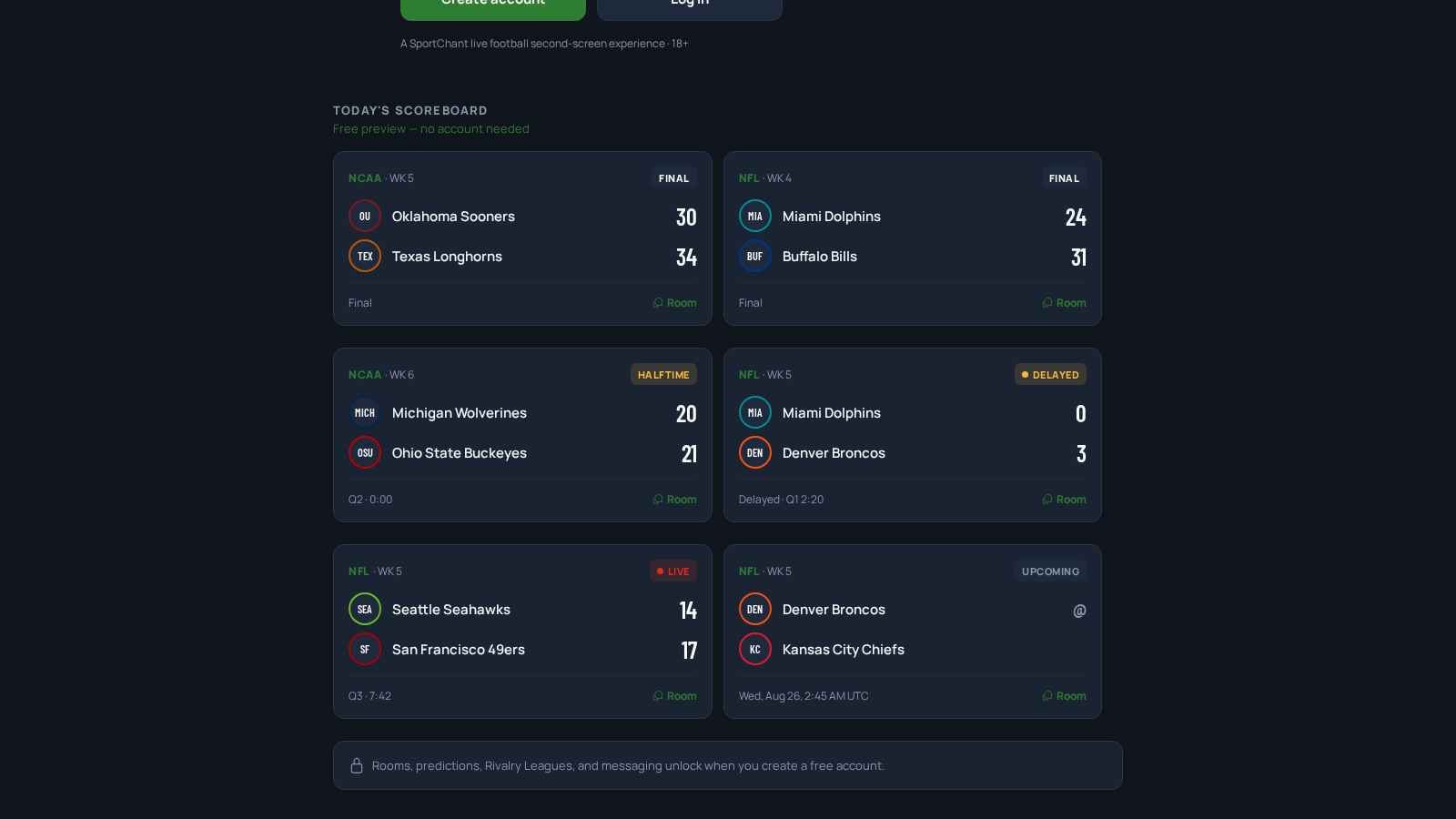The width and height of the screenshot is (1456, 819).
Task: Click the HALFTIME status badge
Action: (x=663, y=375)
